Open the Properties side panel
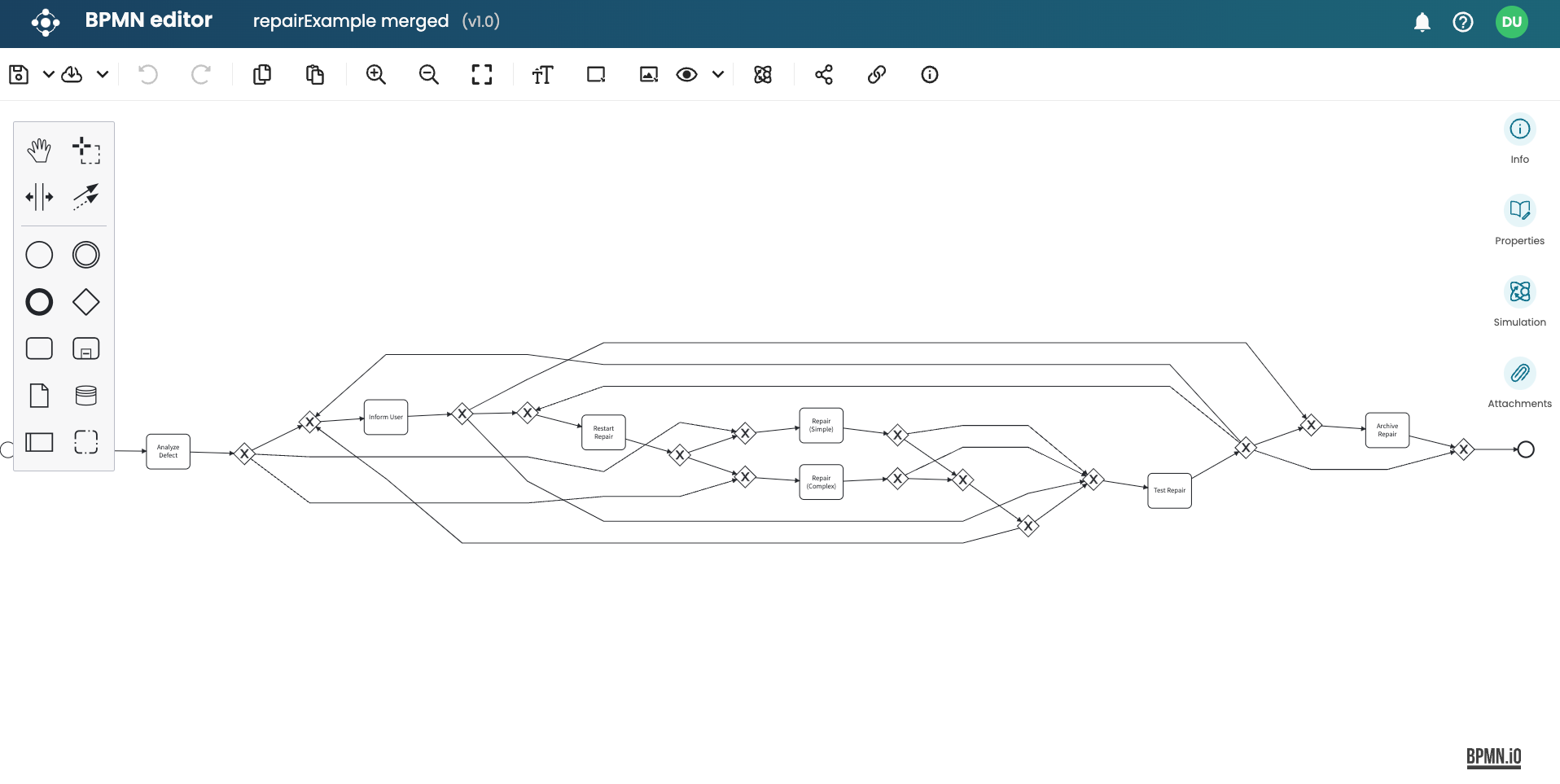Viewport: 1560px width, 784px height. pos(1519,211)
